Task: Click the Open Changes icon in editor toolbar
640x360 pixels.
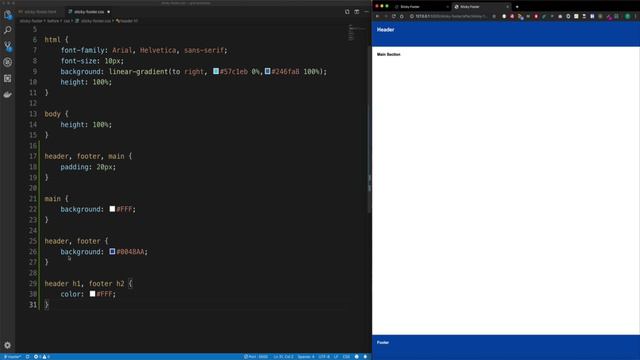Action: point(347,12)
